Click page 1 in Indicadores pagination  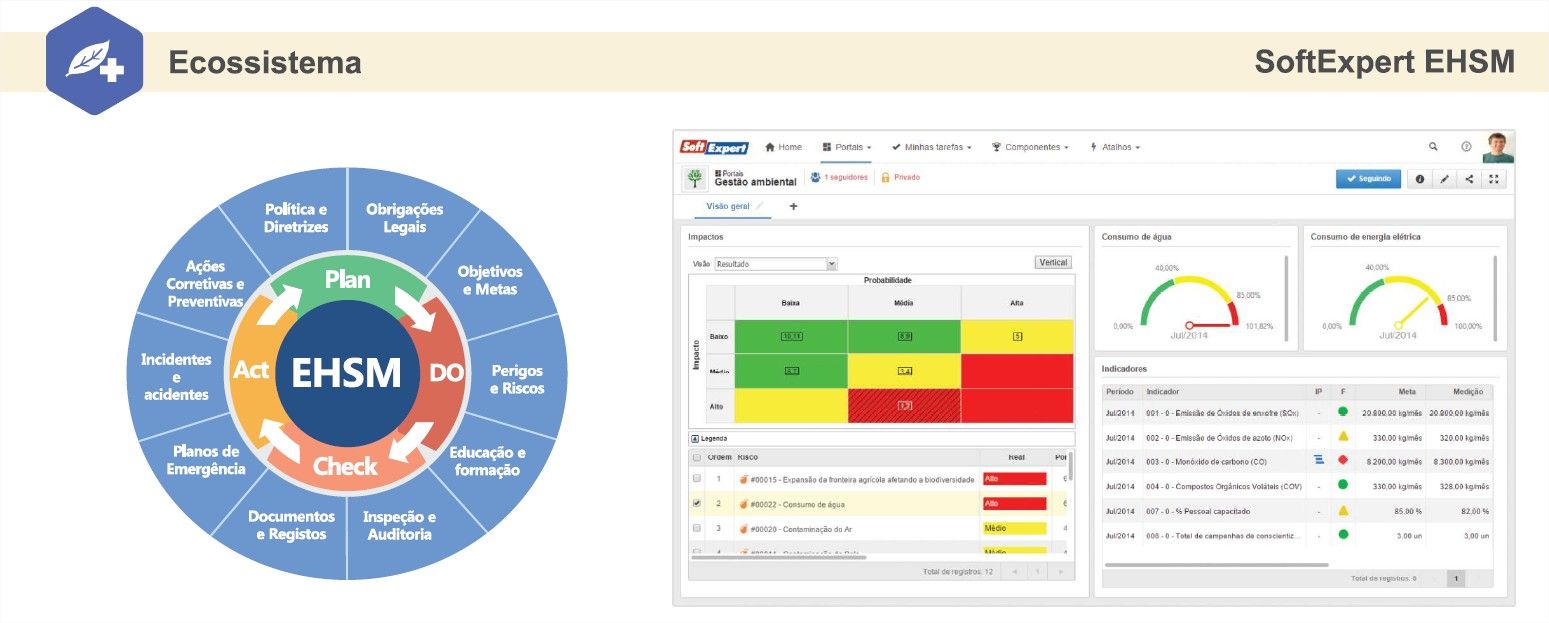[1456, 578]
